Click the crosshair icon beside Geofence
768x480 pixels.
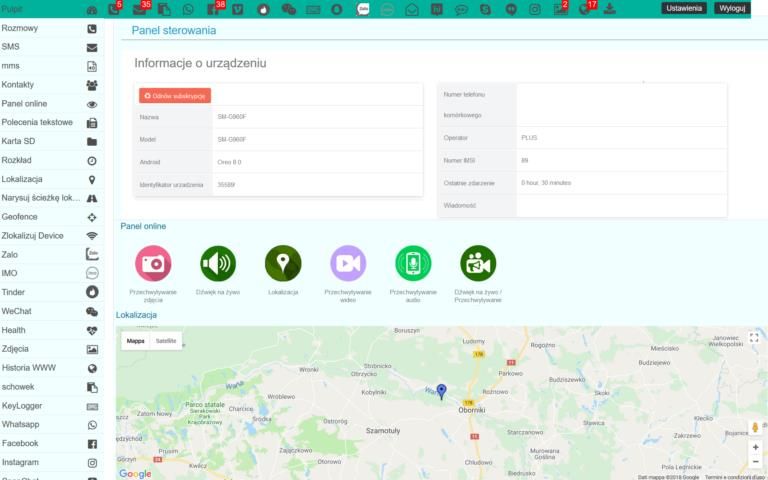coord(92,217)
